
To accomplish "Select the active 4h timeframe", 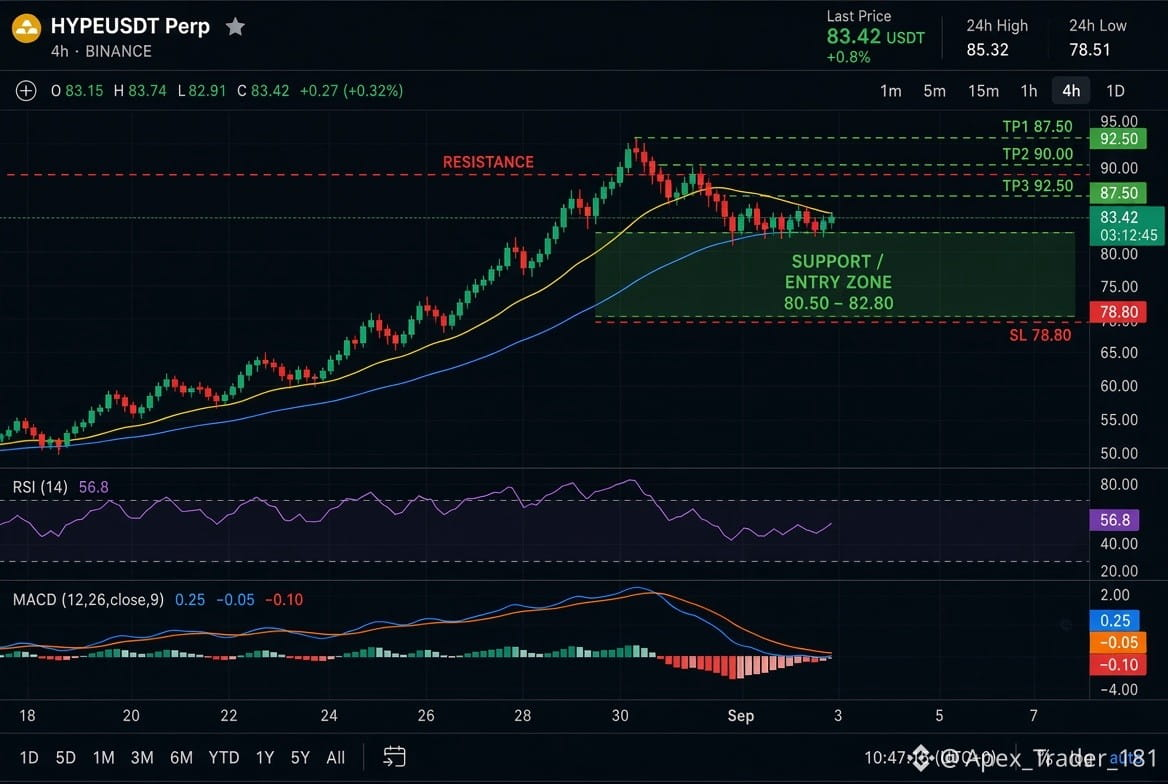I will click(1071, 91).
